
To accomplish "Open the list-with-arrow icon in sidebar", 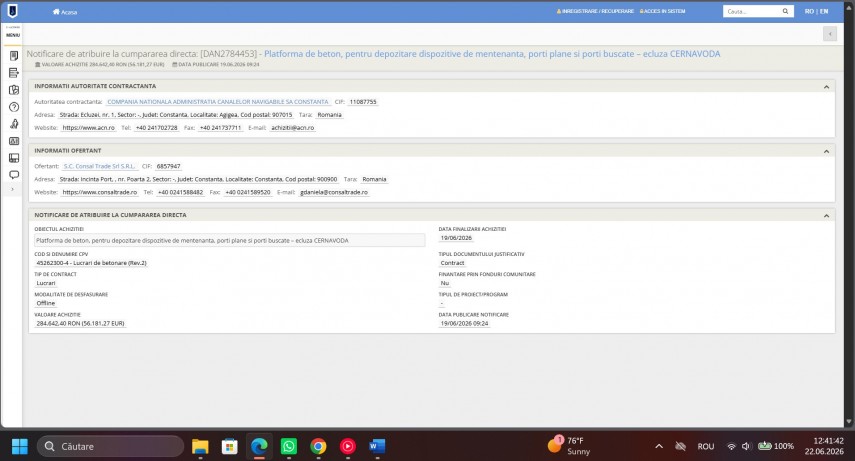I will pos(14,73).
